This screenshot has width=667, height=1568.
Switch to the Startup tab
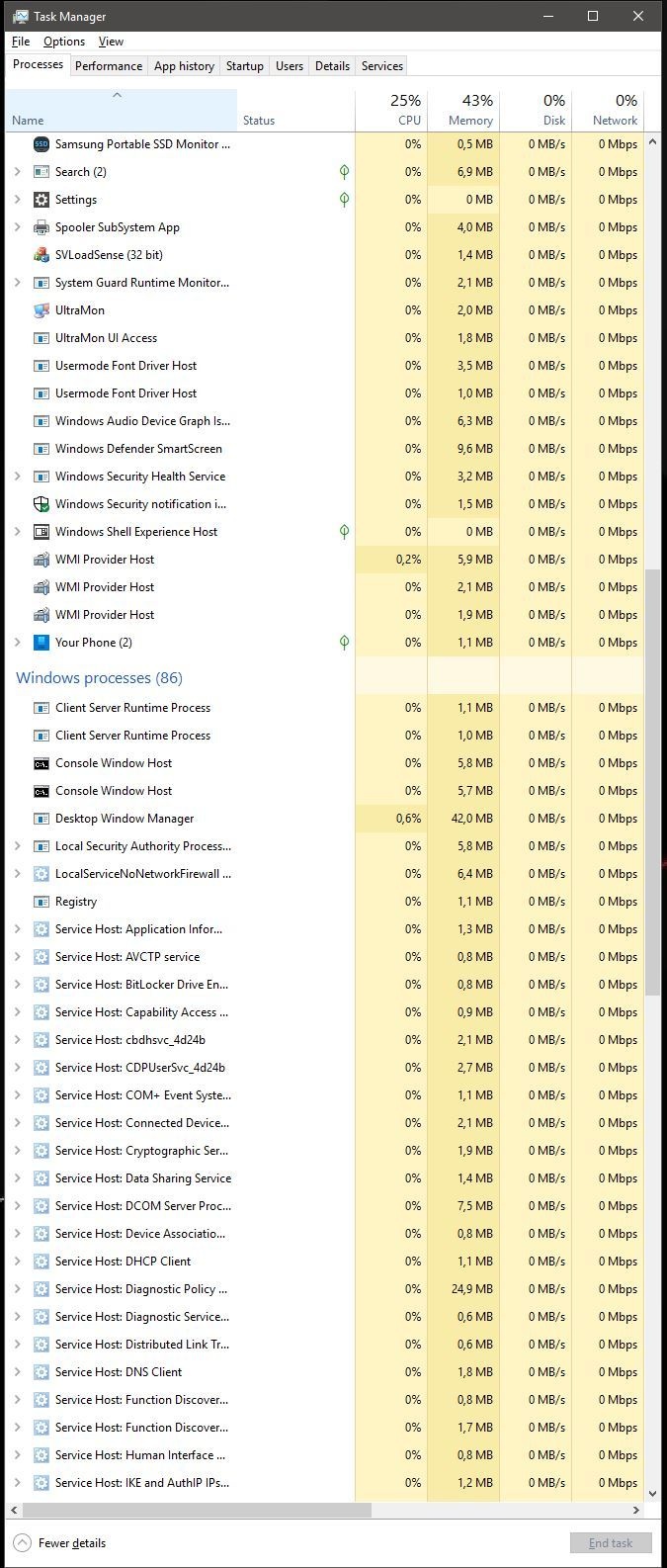pos(245,66)
